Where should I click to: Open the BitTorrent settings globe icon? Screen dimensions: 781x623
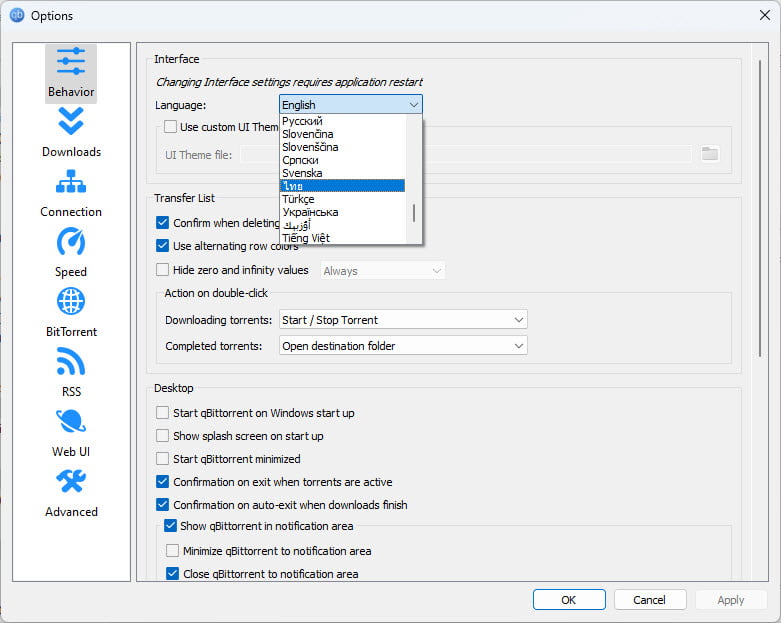(x=71, y=301)
